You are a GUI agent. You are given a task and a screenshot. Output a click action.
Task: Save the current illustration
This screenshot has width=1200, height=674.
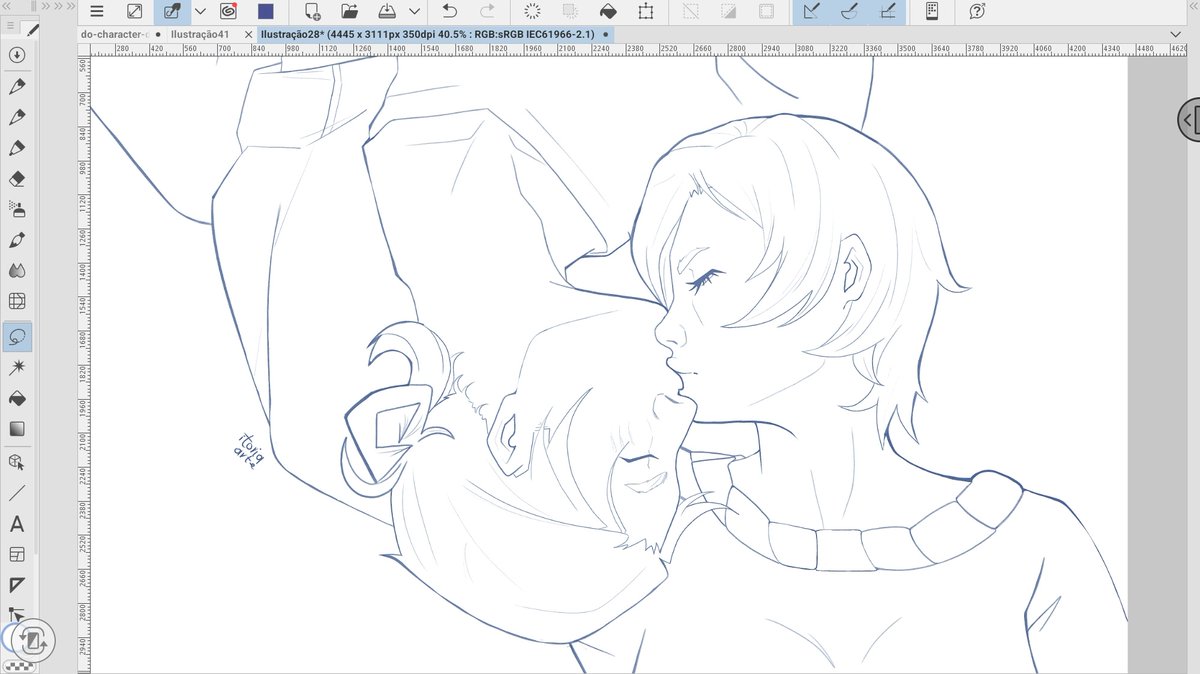(x=387, y=11)
